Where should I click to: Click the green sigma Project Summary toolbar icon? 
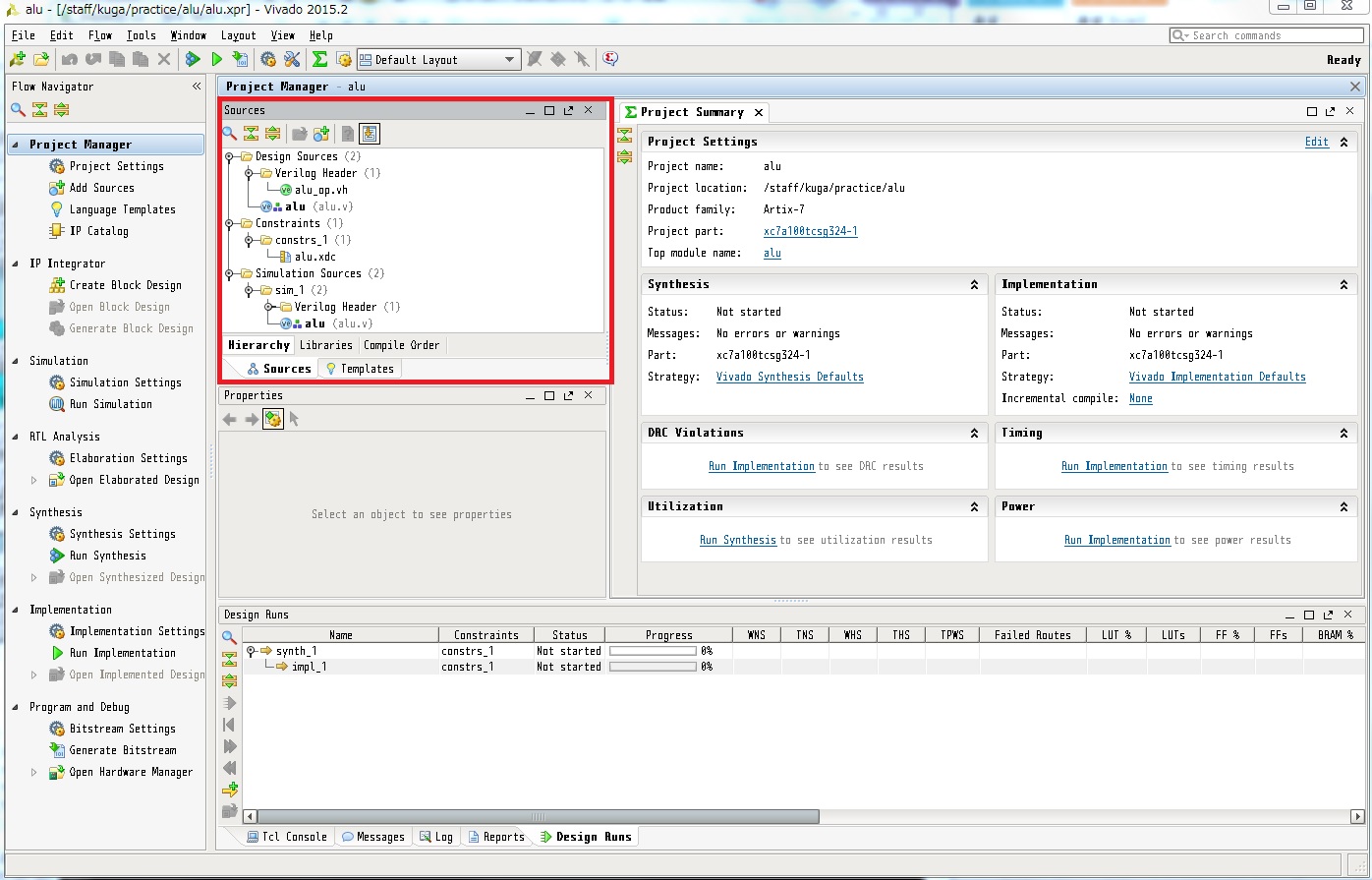click(x=319, y=60)
